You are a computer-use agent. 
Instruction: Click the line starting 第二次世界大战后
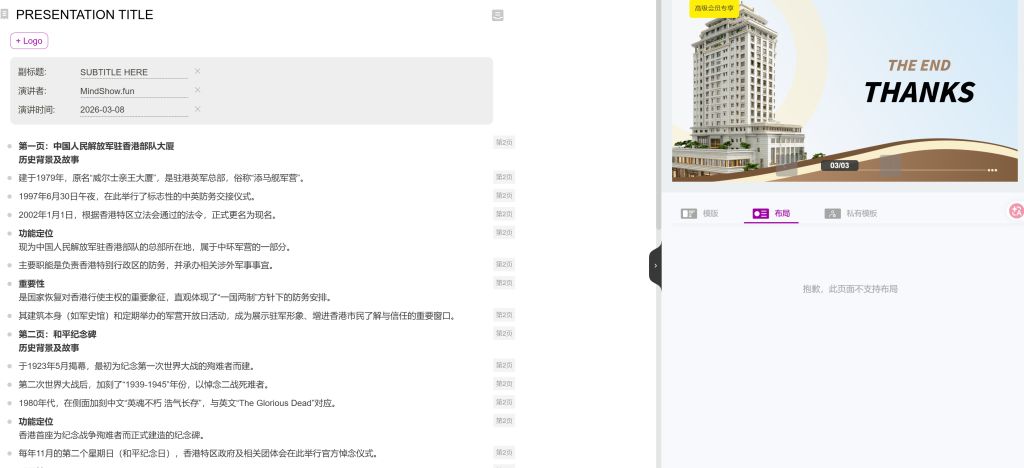coord(144,384)
